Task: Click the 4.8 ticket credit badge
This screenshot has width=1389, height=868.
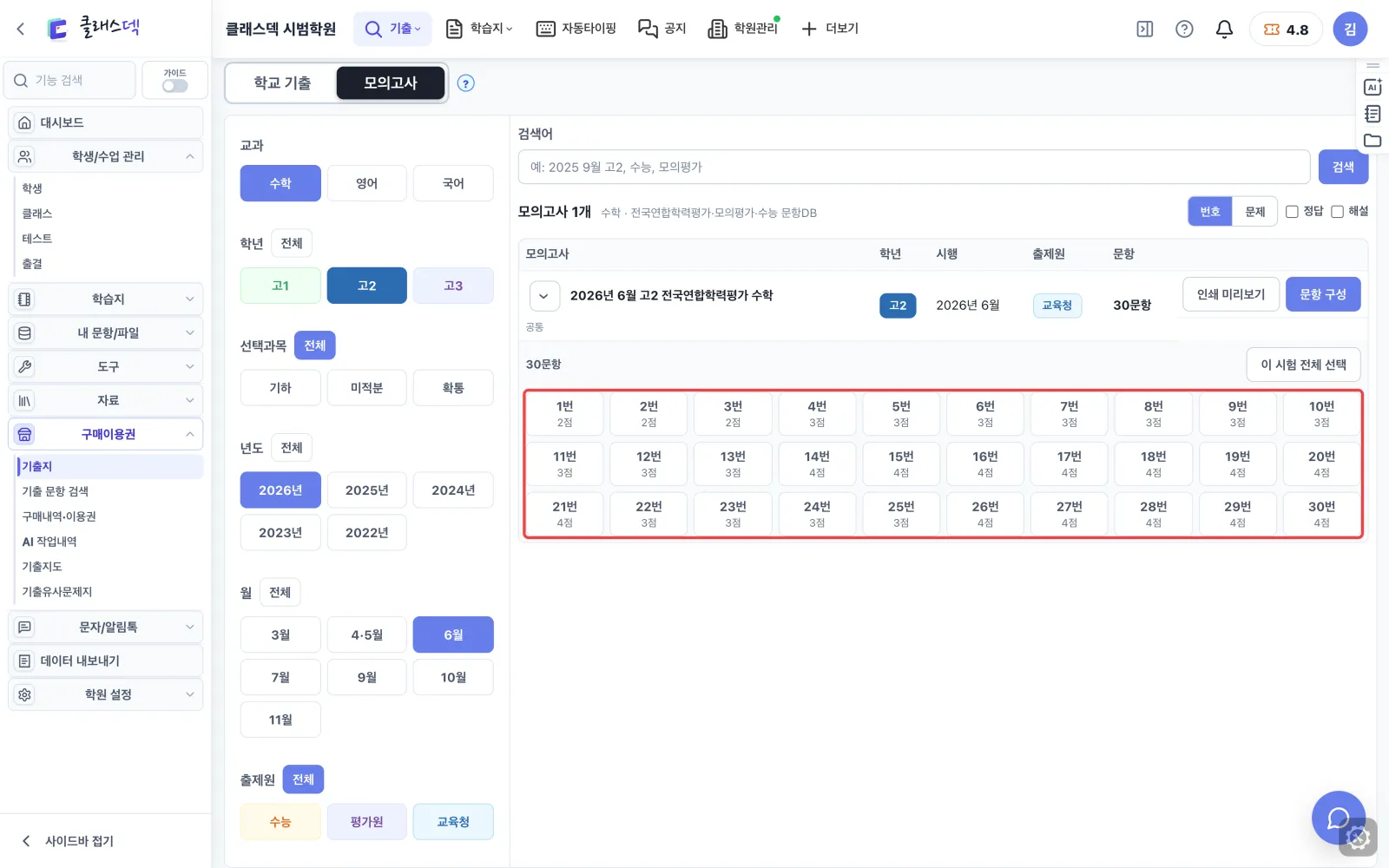Action: (x=1286, y=30)
